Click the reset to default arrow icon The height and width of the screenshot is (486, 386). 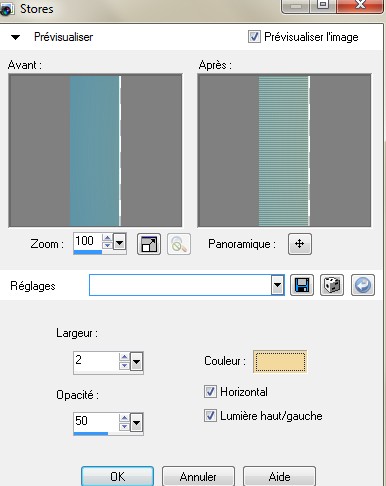363,285
